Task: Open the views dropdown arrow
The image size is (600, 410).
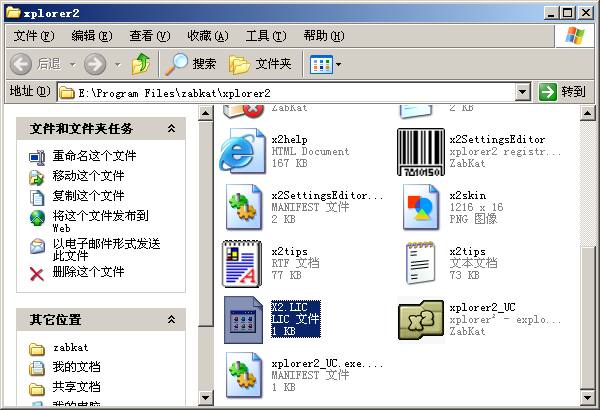Action: (338, 64)
